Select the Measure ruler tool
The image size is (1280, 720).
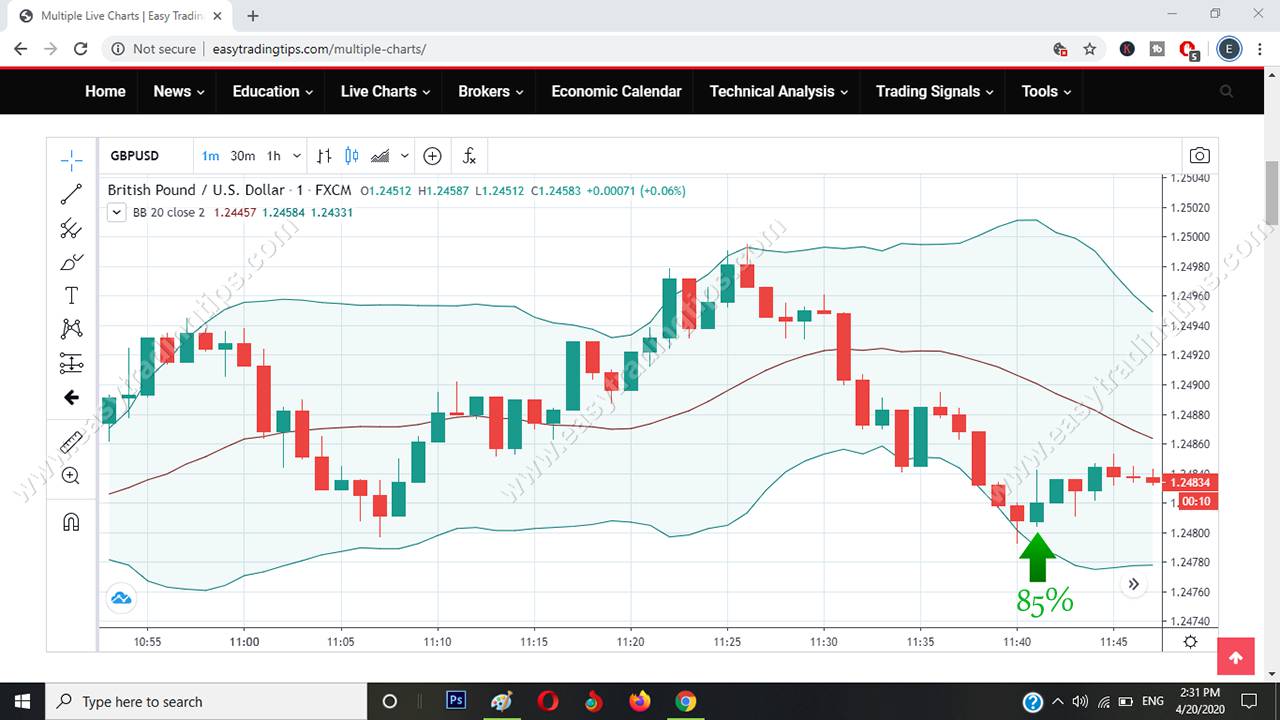point(70,441)
